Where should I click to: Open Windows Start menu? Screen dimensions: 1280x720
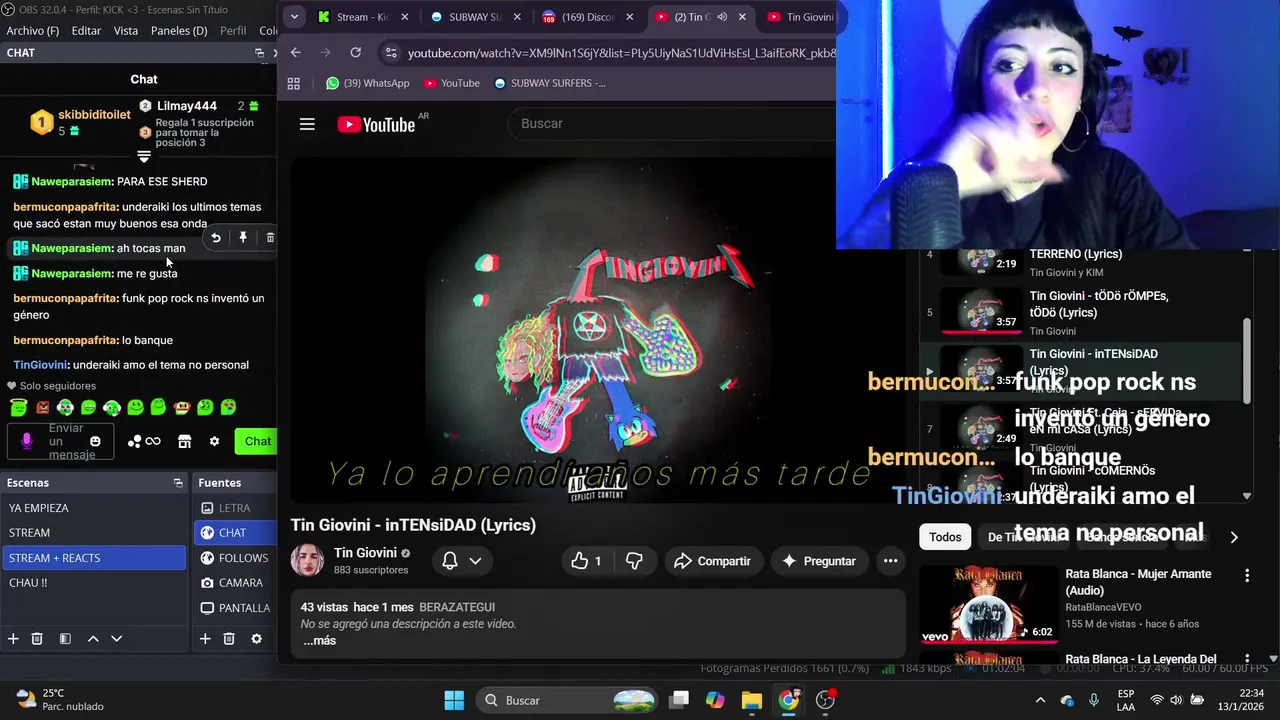pos(454,700)
